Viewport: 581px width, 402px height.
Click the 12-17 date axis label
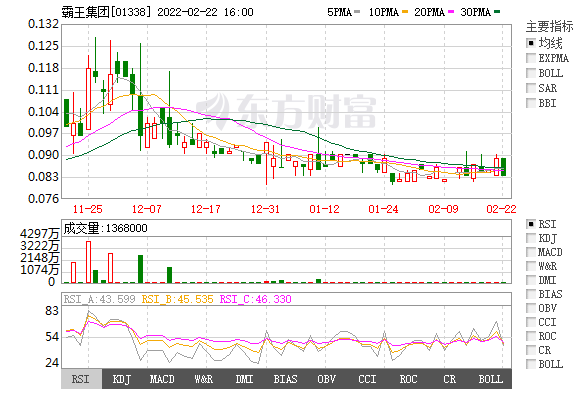(x=206, y=209)
